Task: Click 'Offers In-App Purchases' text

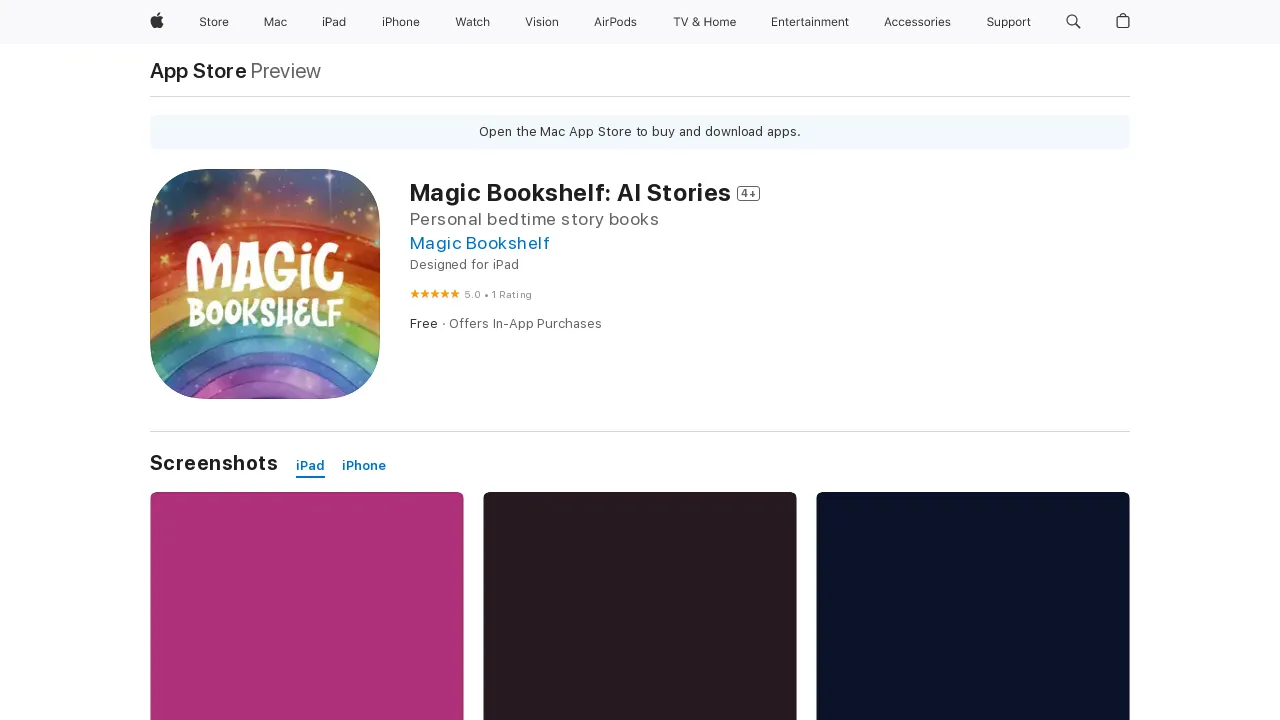Action: point(525,324)
